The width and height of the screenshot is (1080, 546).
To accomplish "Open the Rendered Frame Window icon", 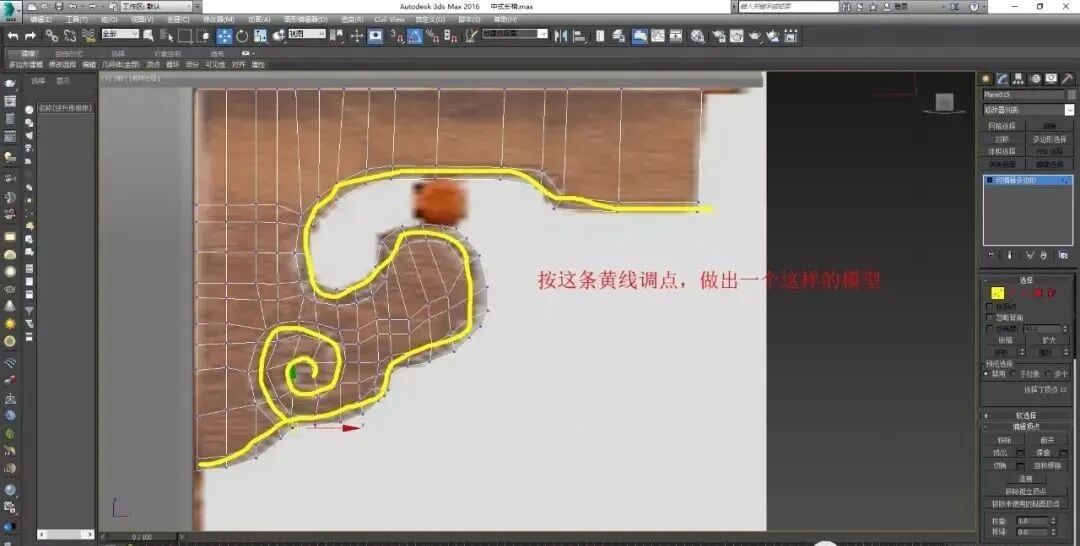I will 737,36.
